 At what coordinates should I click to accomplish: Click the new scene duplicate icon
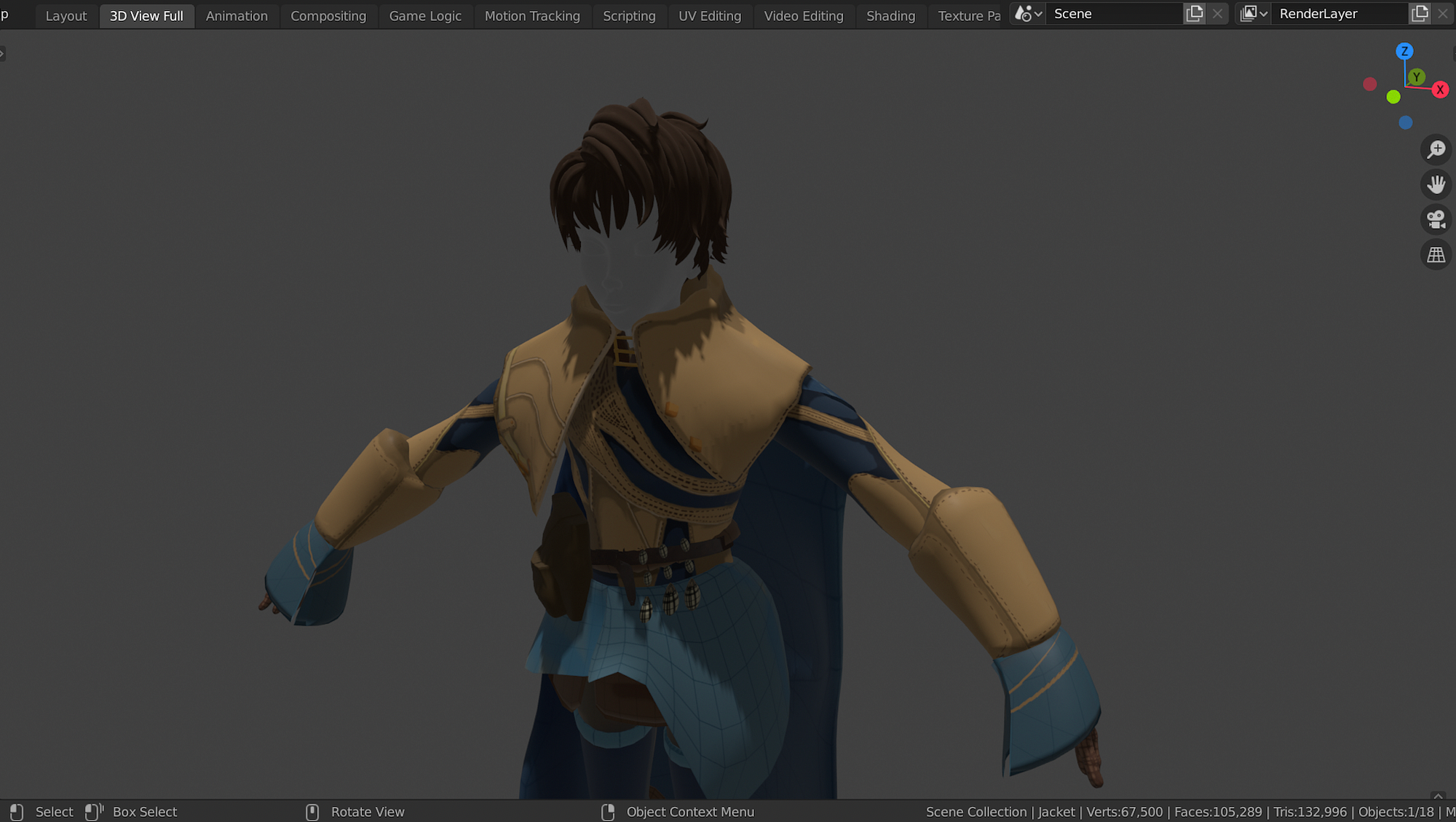1195,14
